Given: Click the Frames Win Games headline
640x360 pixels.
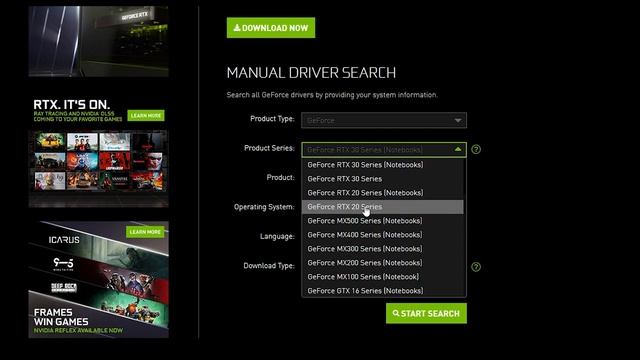Looking at the screenshot, I should point(61,317).
